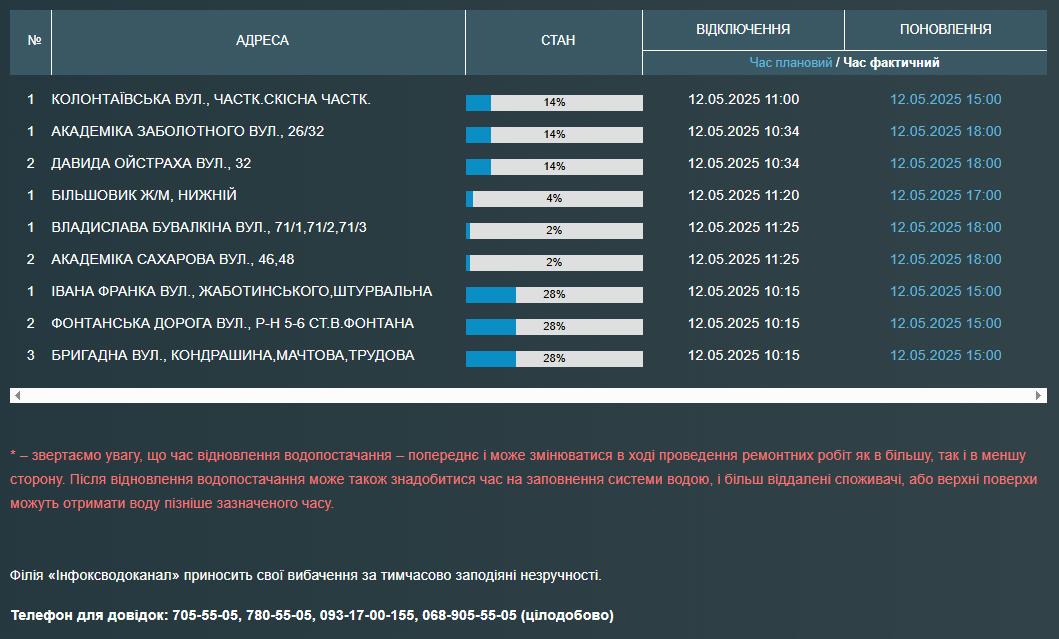Click restoration time for Бригадна вул. row
1059x639 pixels.
945,355
